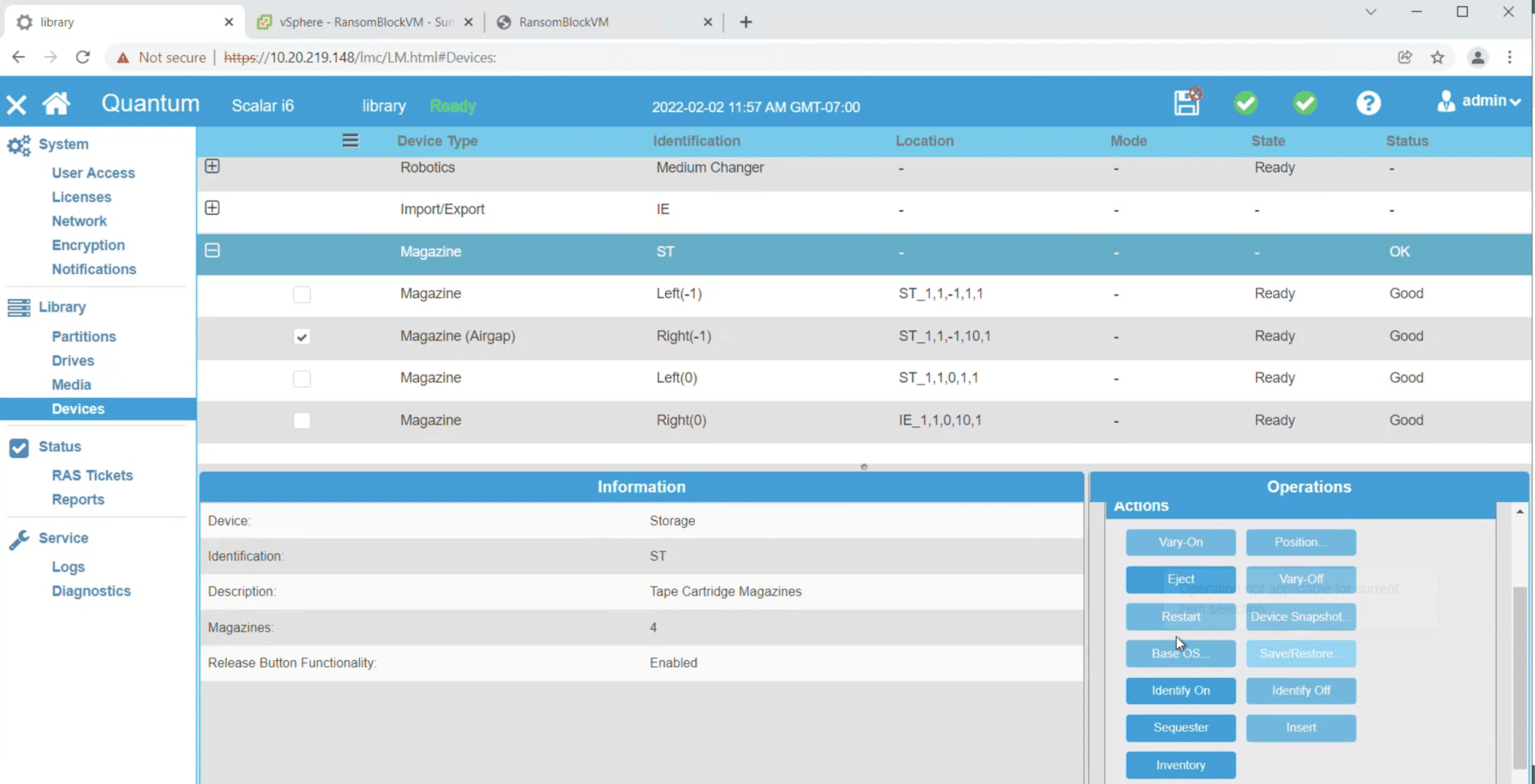Click the admin user icon
The width and height of the screenshot is (1535, 784).
click(x=1445, y=101)
